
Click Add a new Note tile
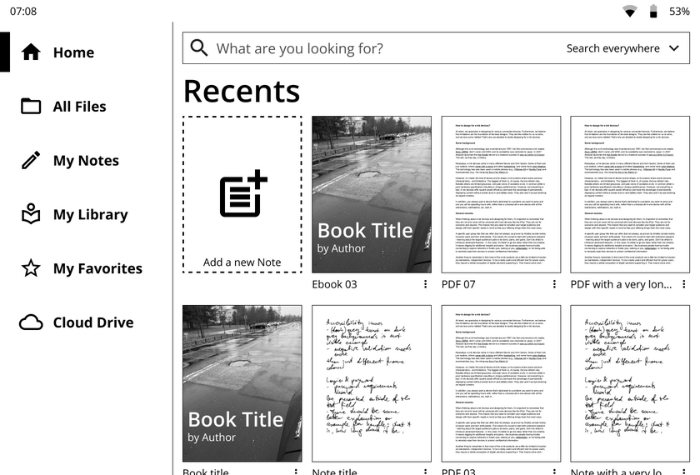[242, 194]
